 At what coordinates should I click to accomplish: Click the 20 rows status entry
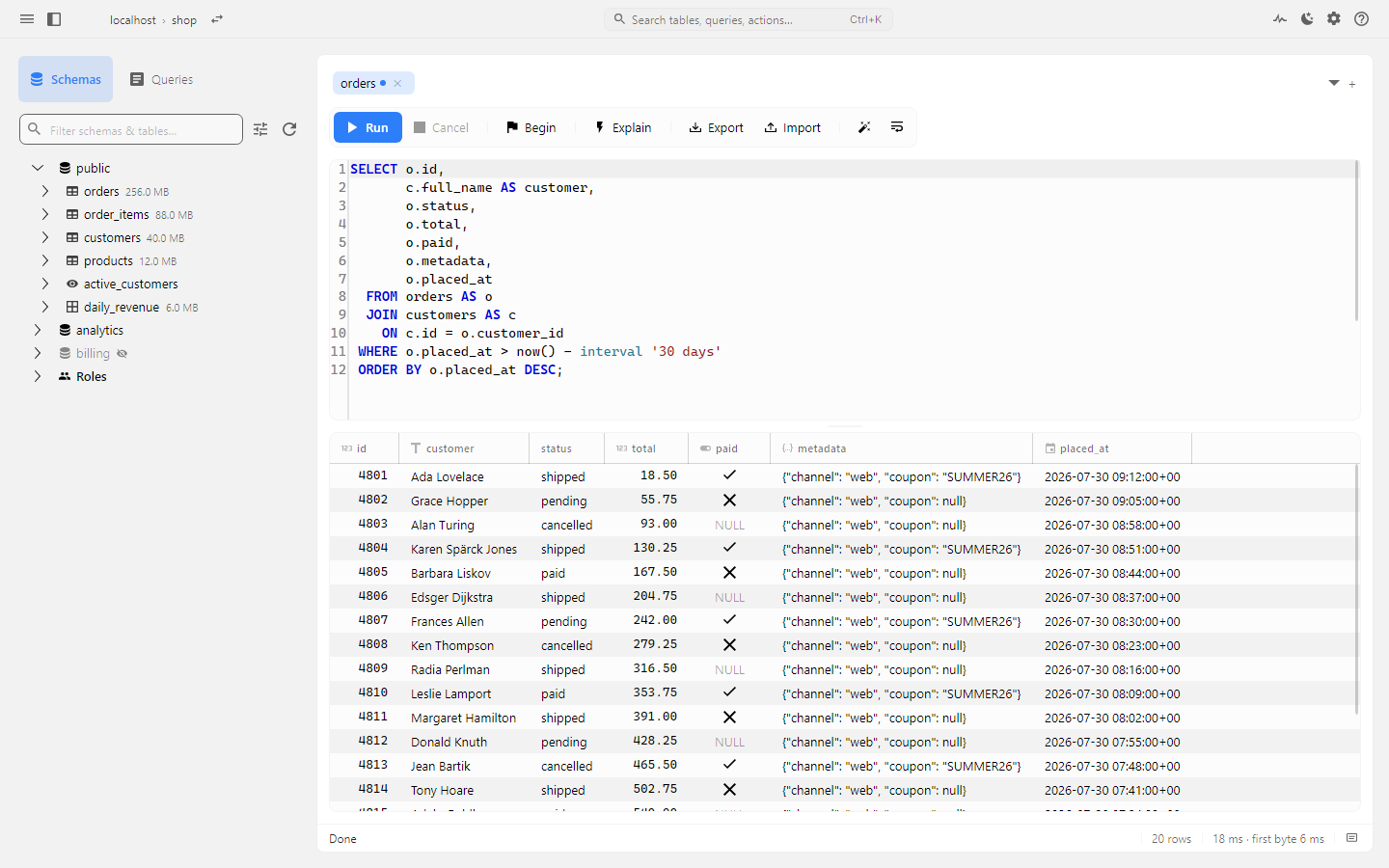point(1171,839)
